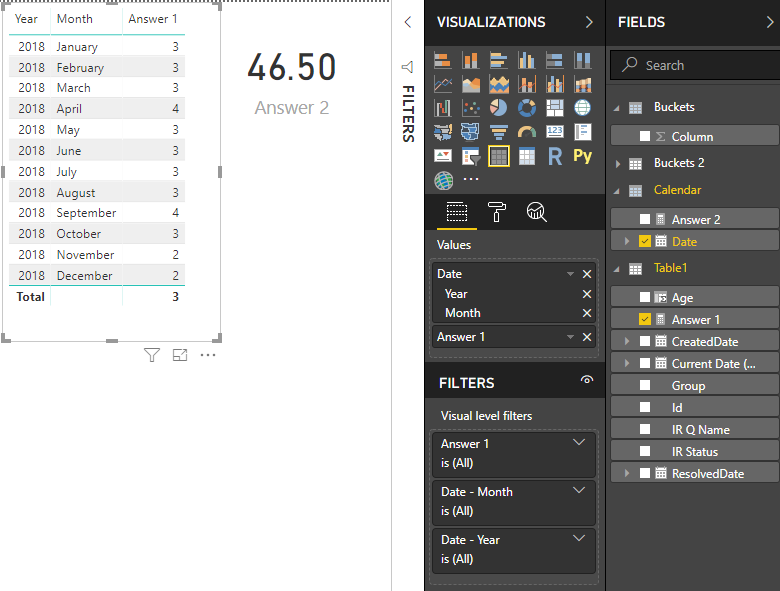Open more options ellipsis below the table
The width and height of the screenshot is (780, 591).
pos(208,355)
